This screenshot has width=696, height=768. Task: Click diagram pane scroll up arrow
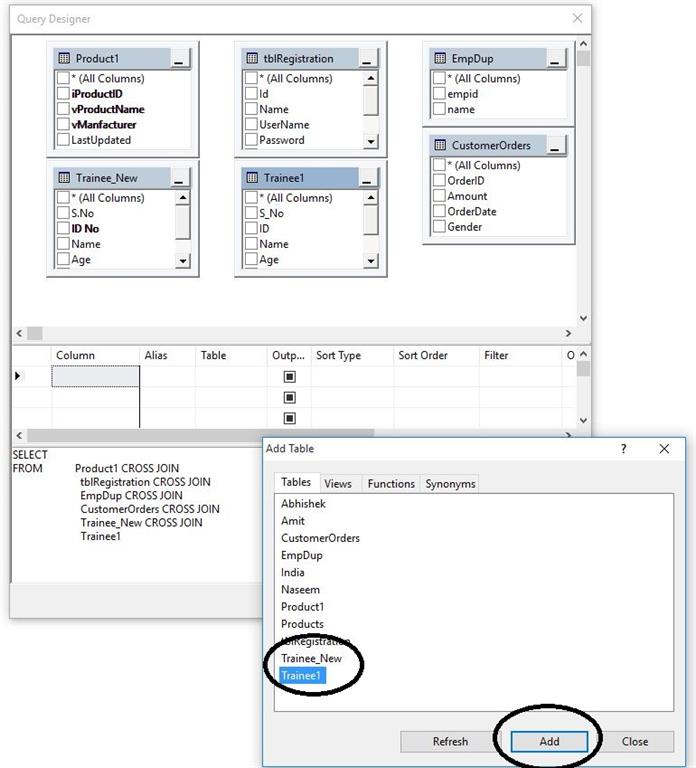[583, 44]
